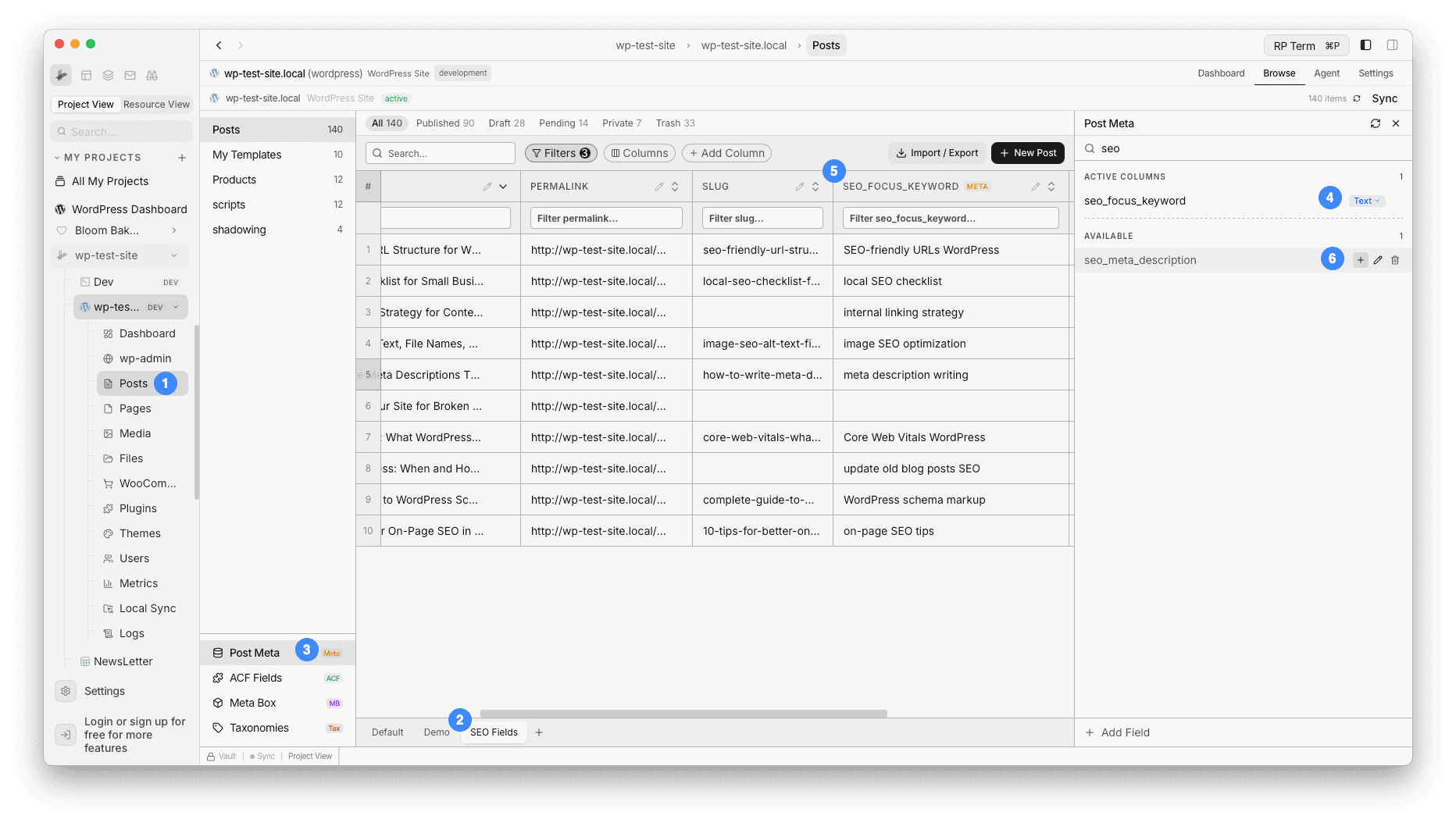This screenshot has height=823, width=1456.
Task: Refresh the Post Meta panel
Action: click(x=1376, y=123)
